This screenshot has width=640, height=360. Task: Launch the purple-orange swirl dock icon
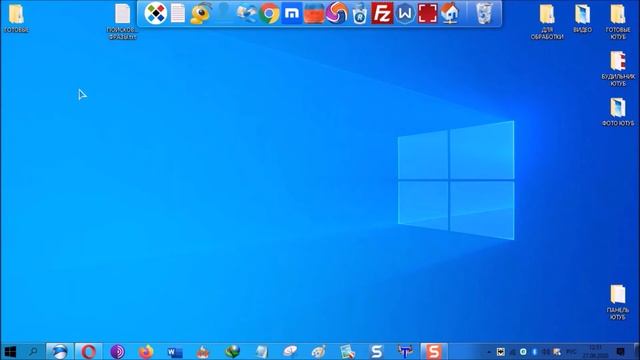click(x=337, y=13)
